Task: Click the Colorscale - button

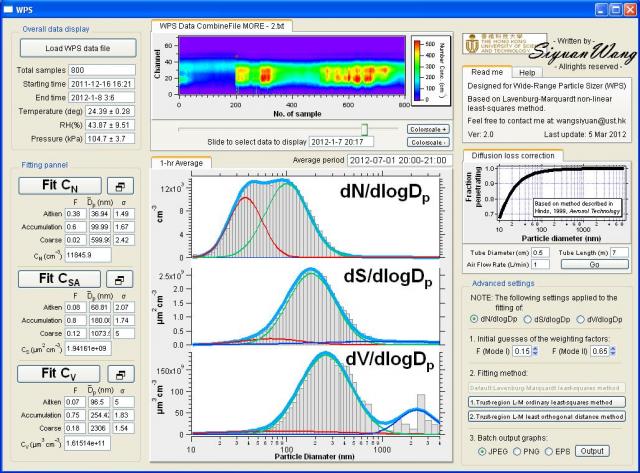Action: coord(428,142)
